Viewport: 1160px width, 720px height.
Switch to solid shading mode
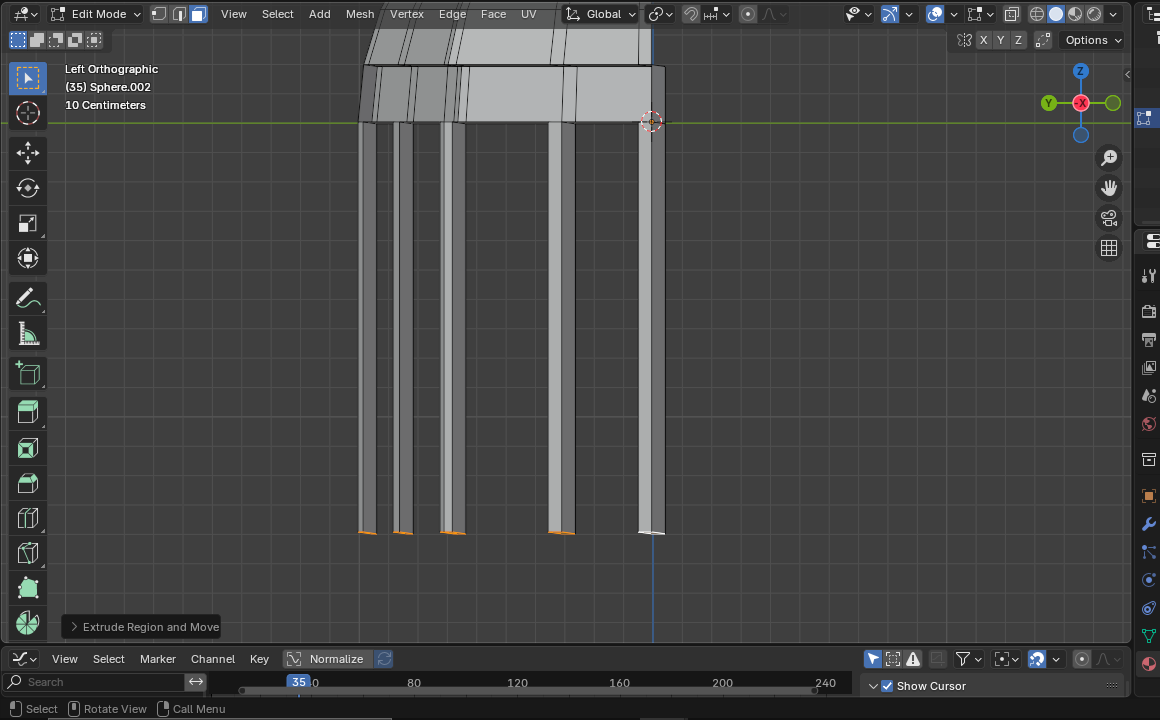1056,14
